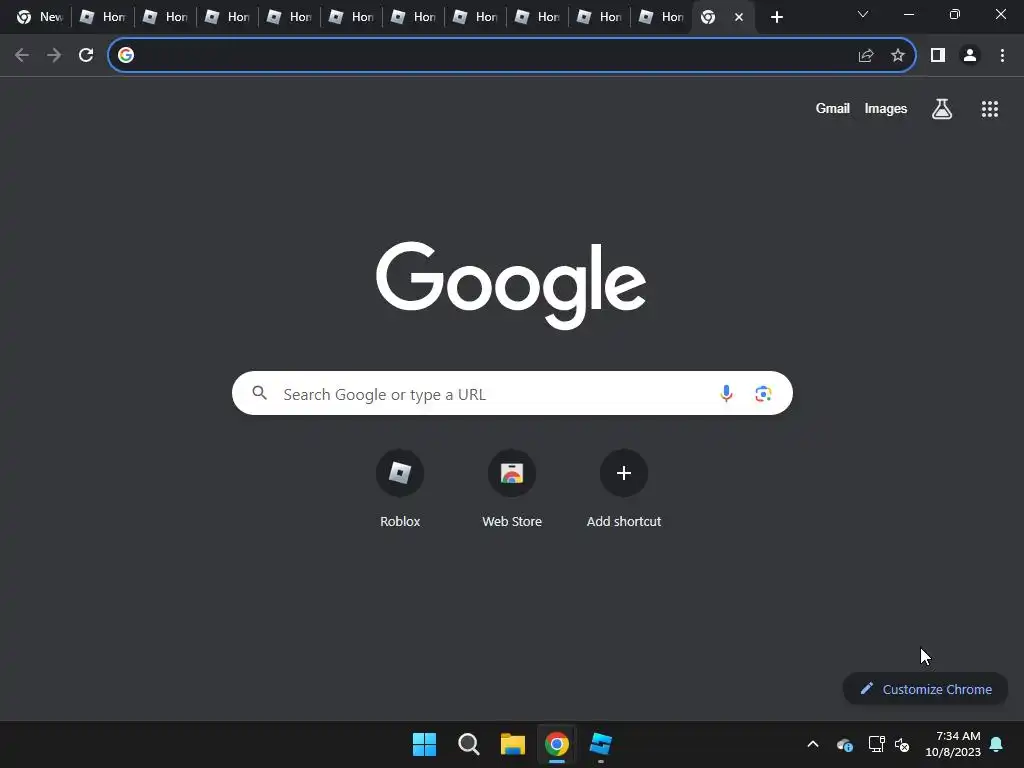Open the Google apps grid
Screen dimensions: 1024x768
990,109
